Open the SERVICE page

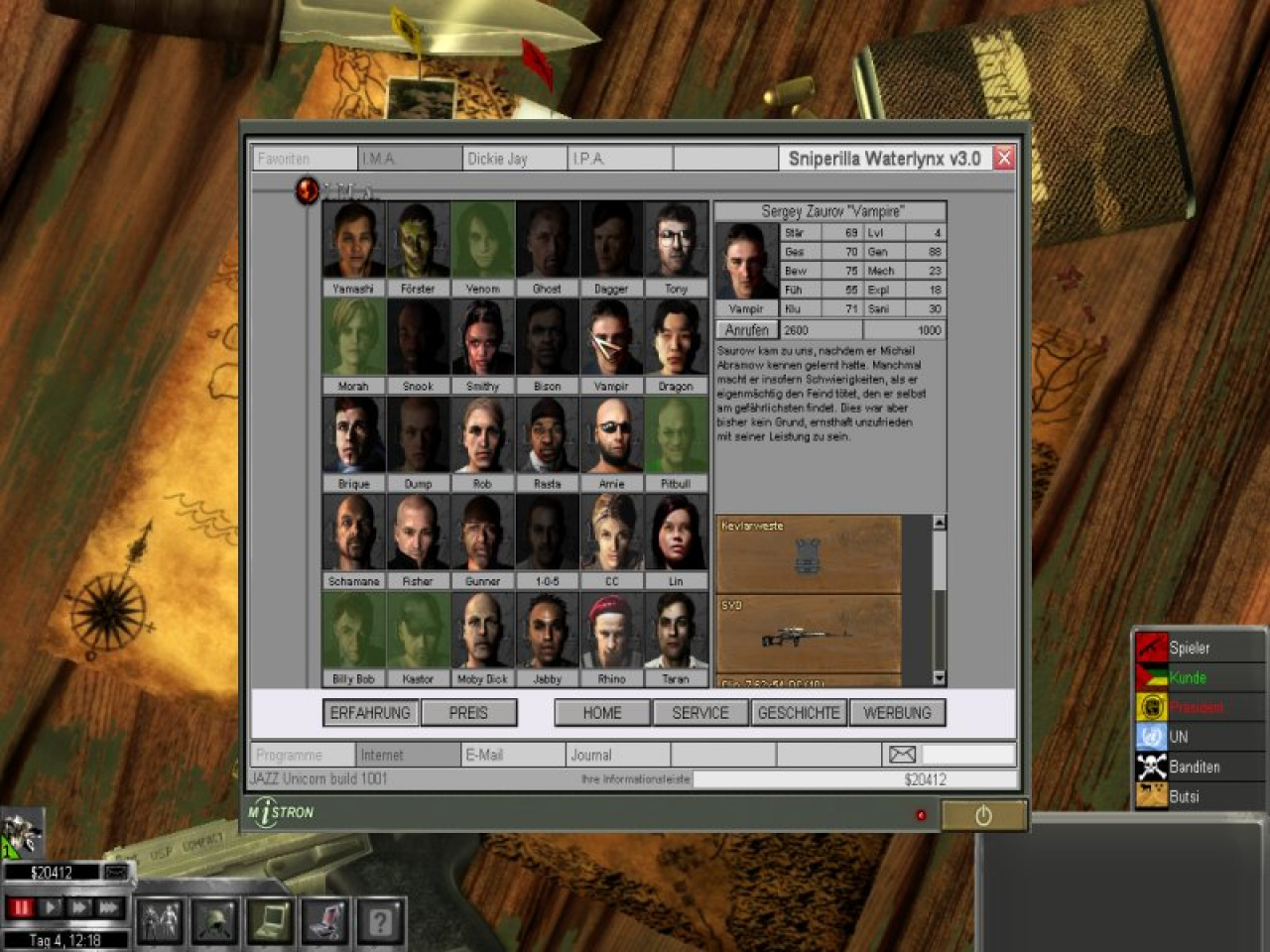click(700, 713)
